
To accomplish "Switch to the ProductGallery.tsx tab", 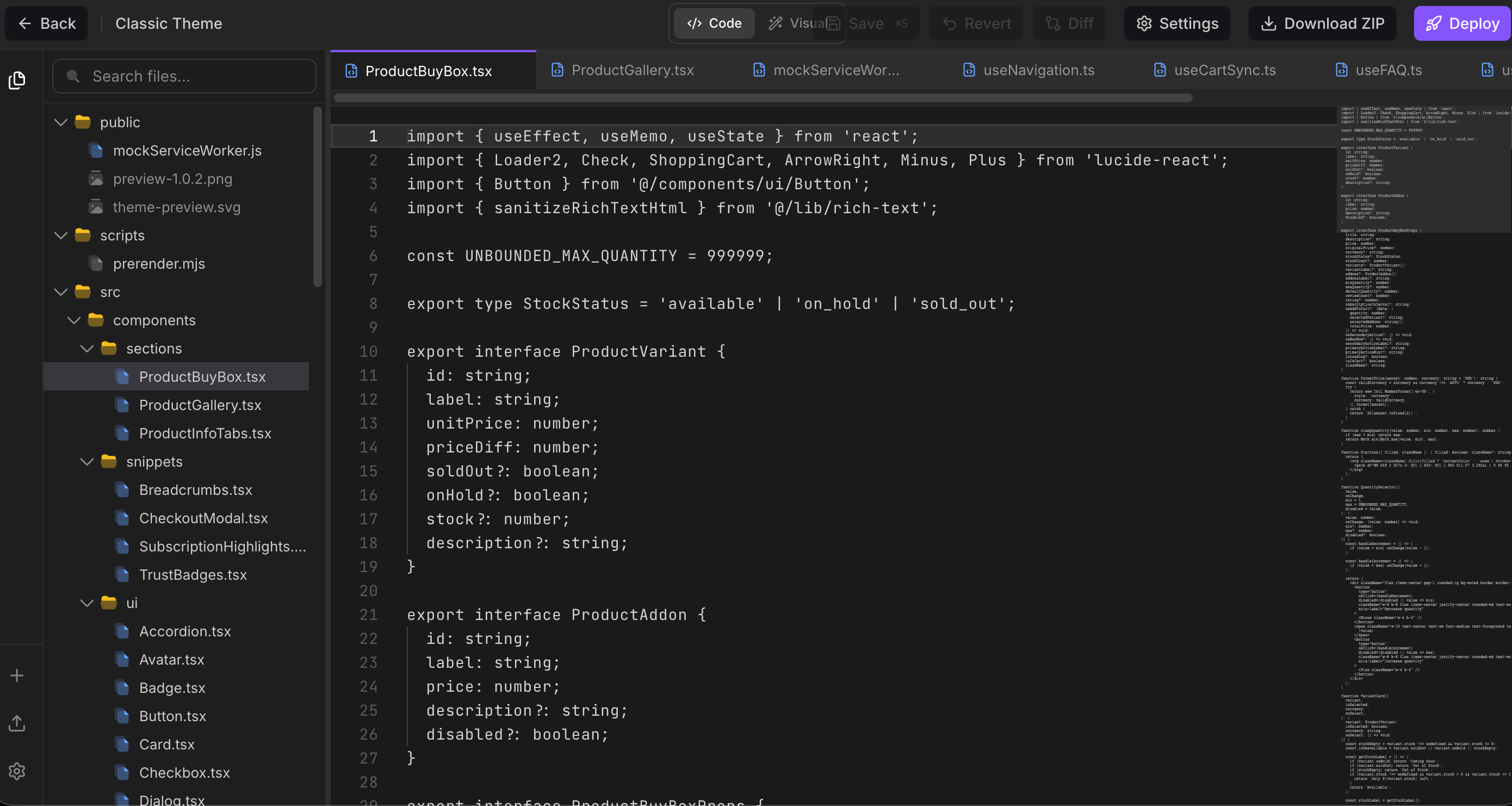I will 631,71.
